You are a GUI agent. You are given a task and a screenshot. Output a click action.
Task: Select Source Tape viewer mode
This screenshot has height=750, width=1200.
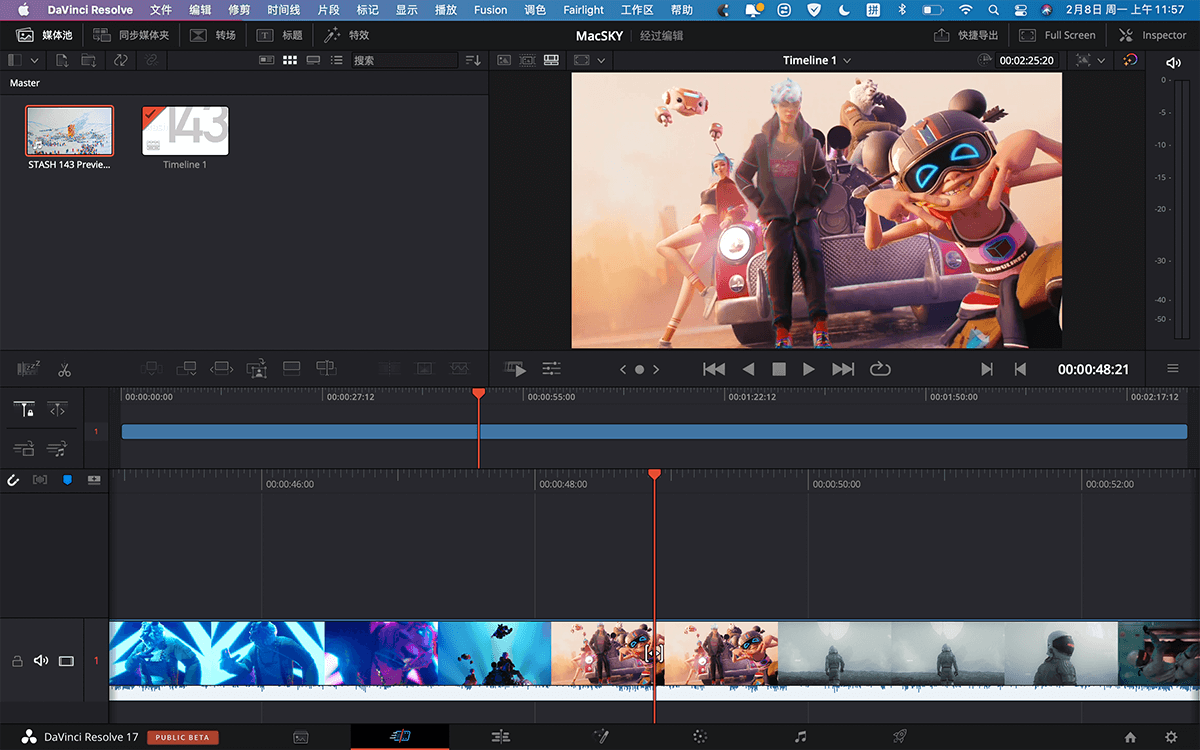527,60
